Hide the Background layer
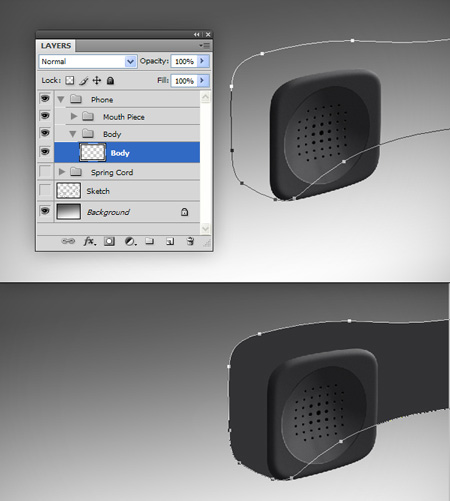 coord(45,211)
